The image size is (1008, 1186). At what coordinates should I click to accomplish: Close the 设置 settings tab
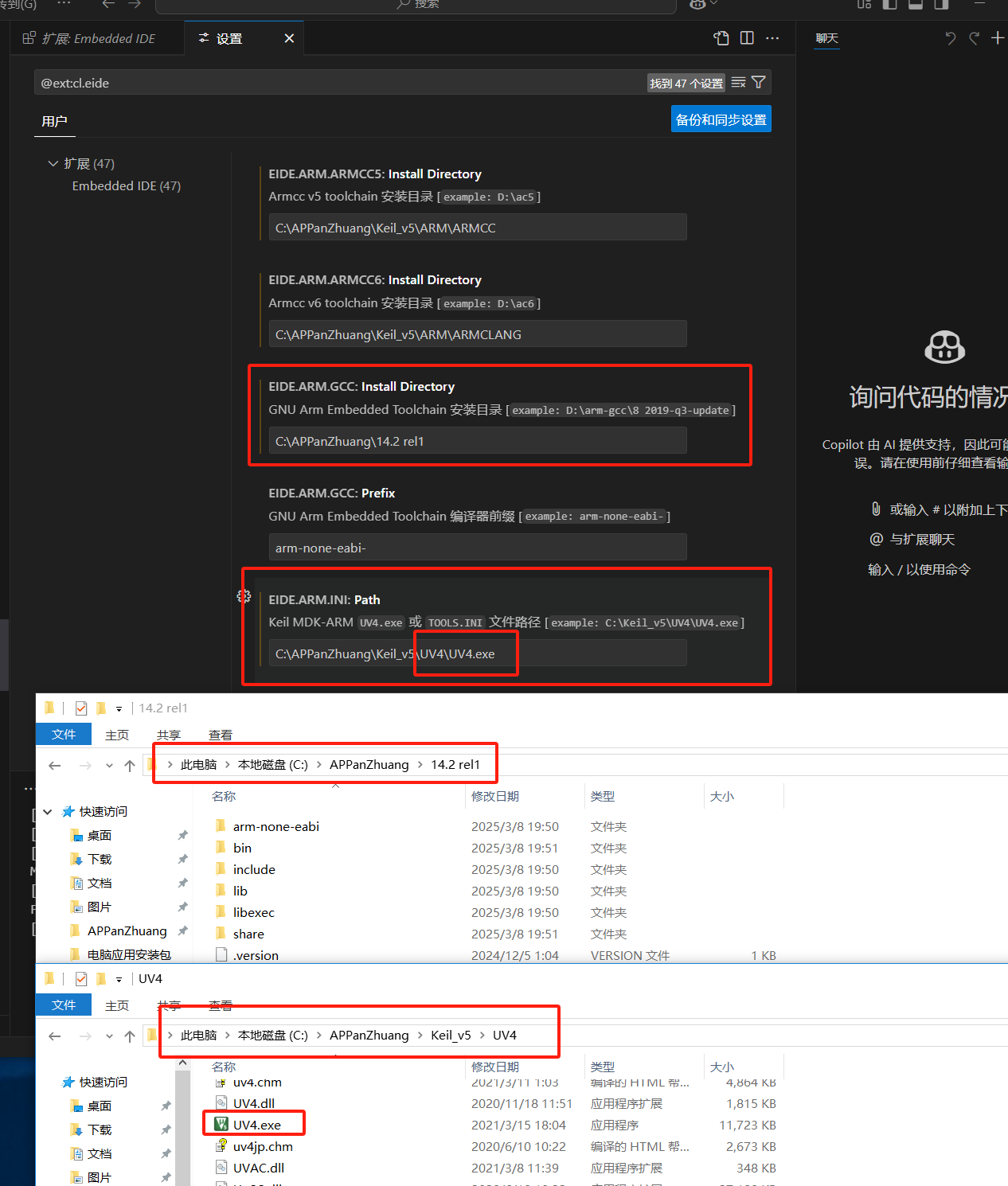pyautogui.click(x=289, y=38)
